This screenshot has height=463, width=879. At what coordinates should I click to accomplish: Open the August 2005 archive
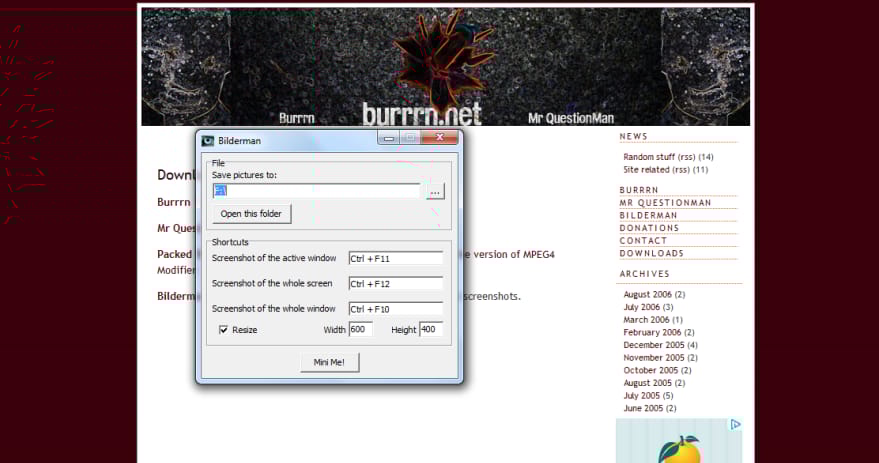pos(647,383)
